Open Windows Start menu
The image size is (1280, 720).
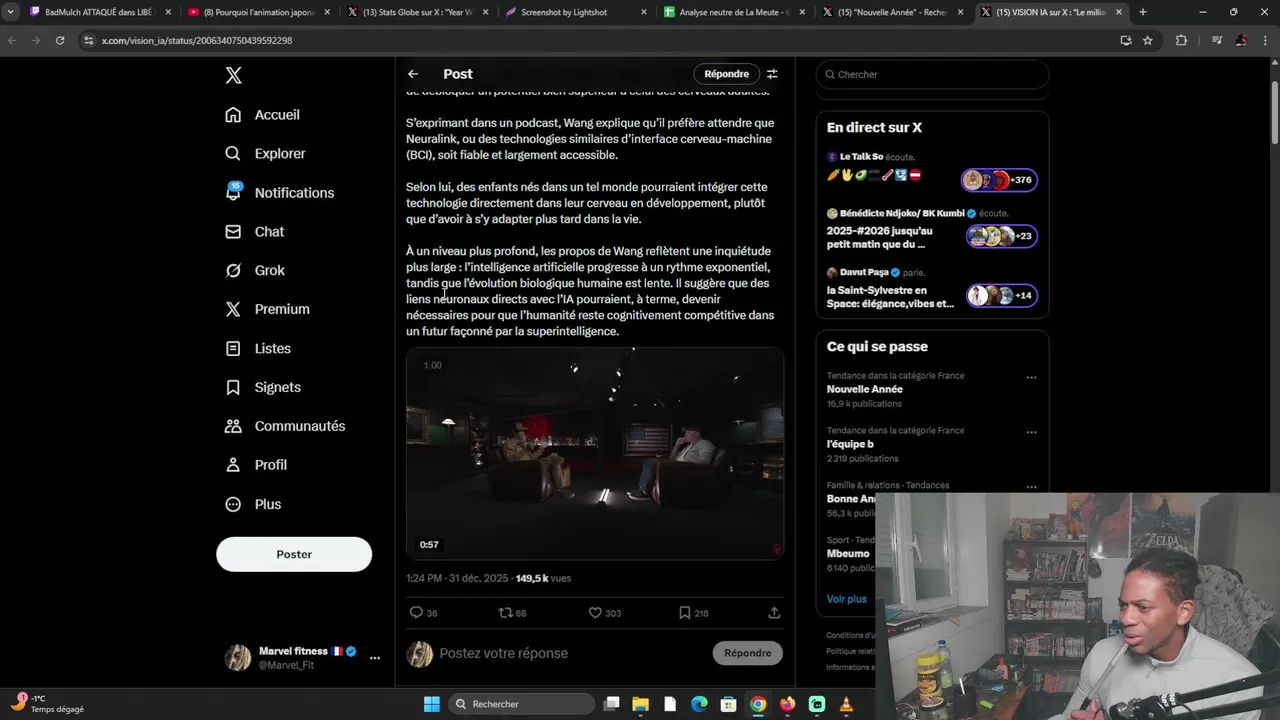point(432,704)
